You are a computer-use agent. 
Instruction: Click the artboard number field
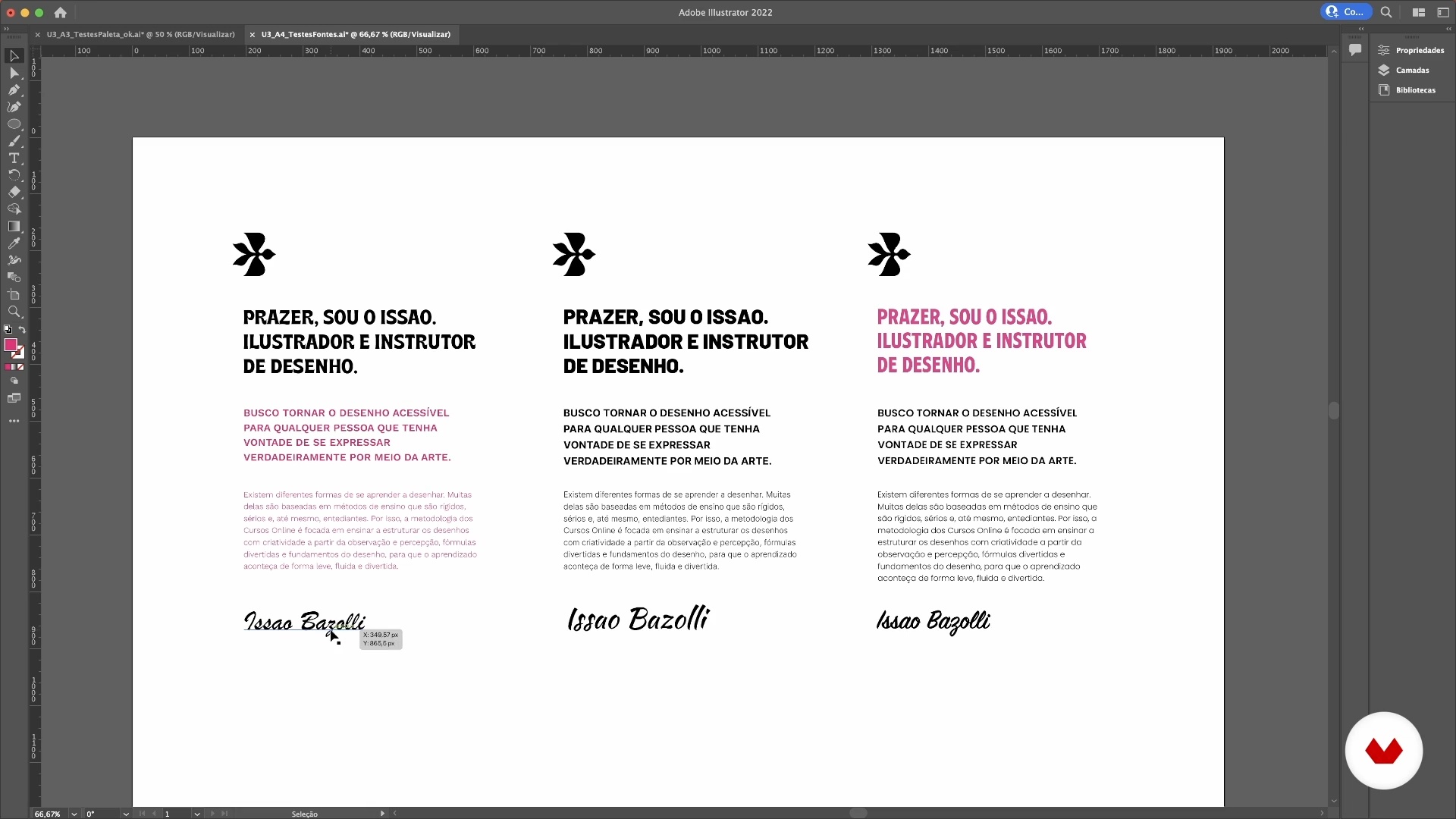click(177, 814)
